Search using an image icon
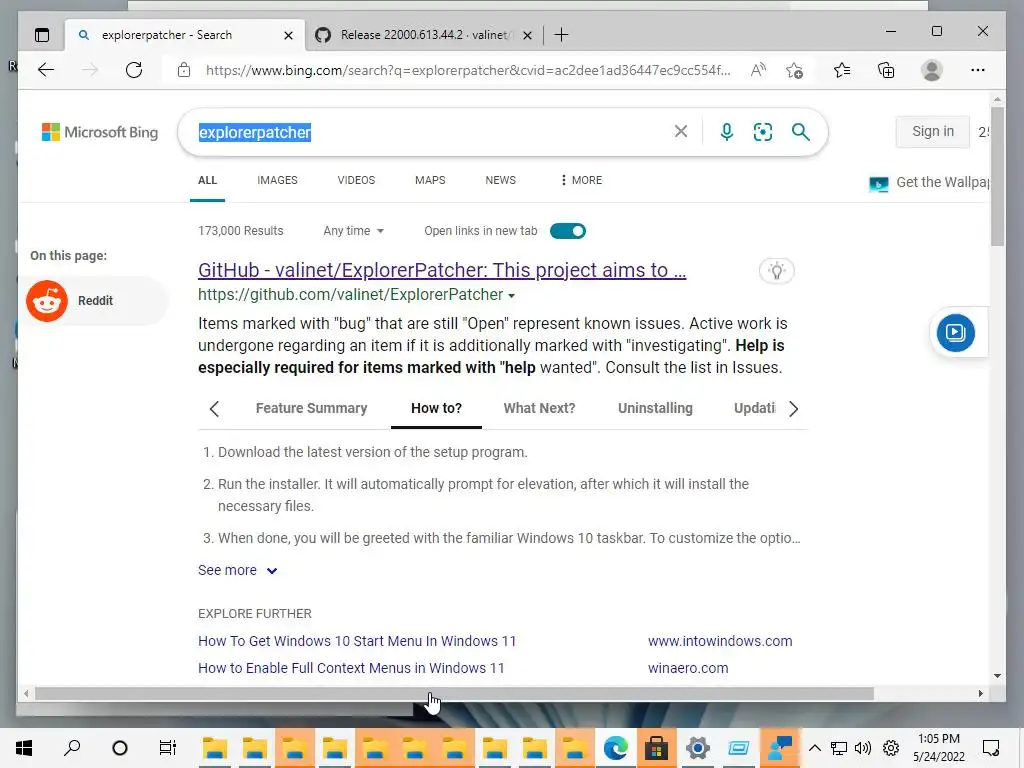Image resolution: width=1024 pixels, height=768 pixels. [x=763, y=132]
